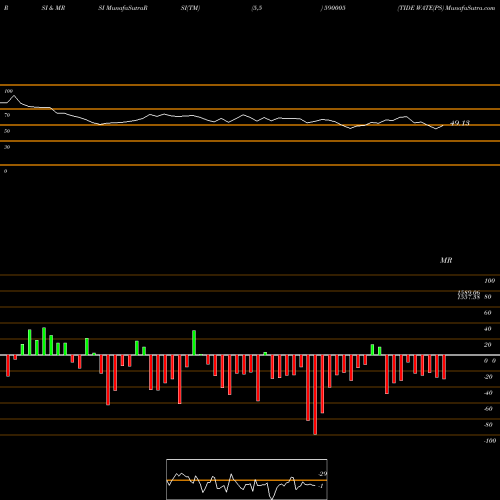500x500 pixels.
Task: Click the -100 label on MR axis
Action: (490, 441)
